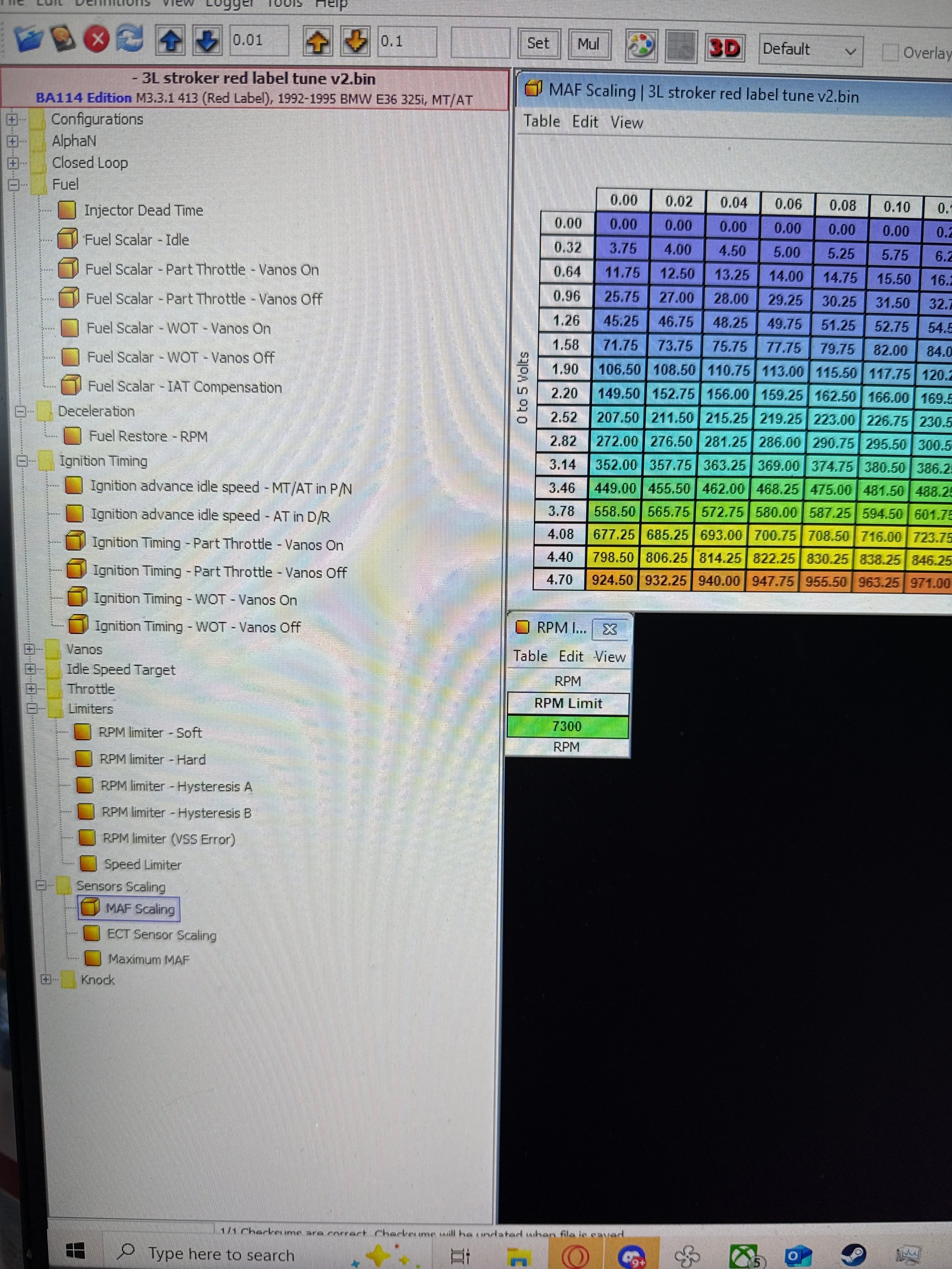Click the Mul button
The width and height of the screenshot is (952, 1269).
pos(588,44)
